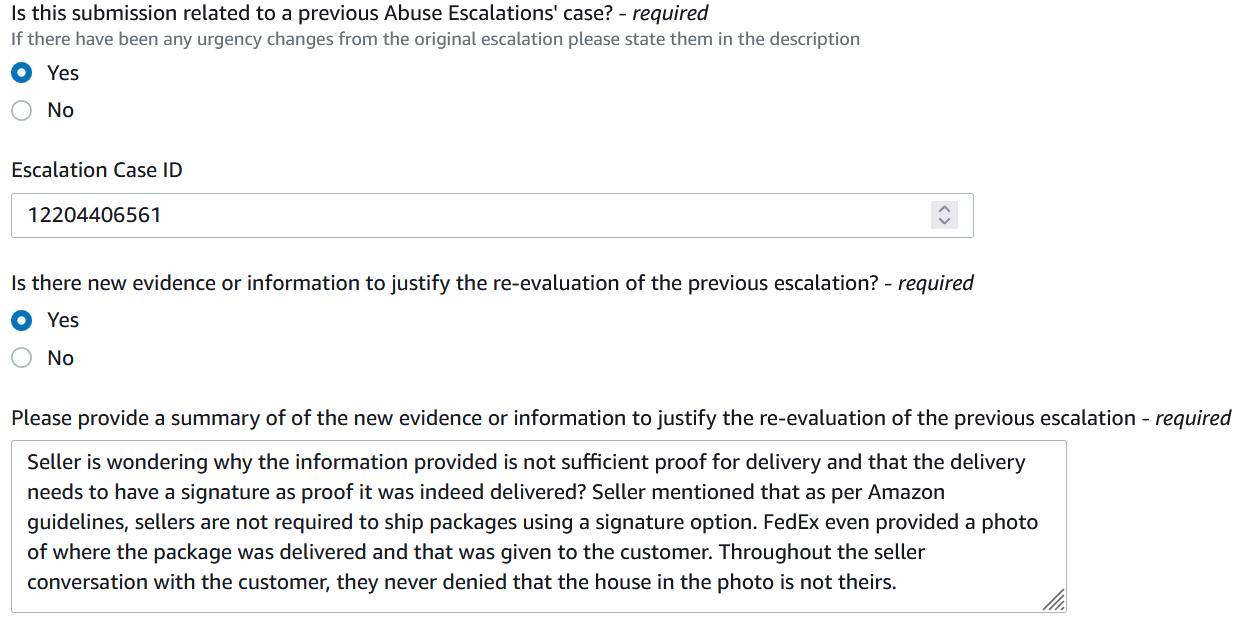The width and height of the screenshot is (1251, 618).
Task: Decrement Escalation Case ID with down arrow
Action: pos(944,221)
